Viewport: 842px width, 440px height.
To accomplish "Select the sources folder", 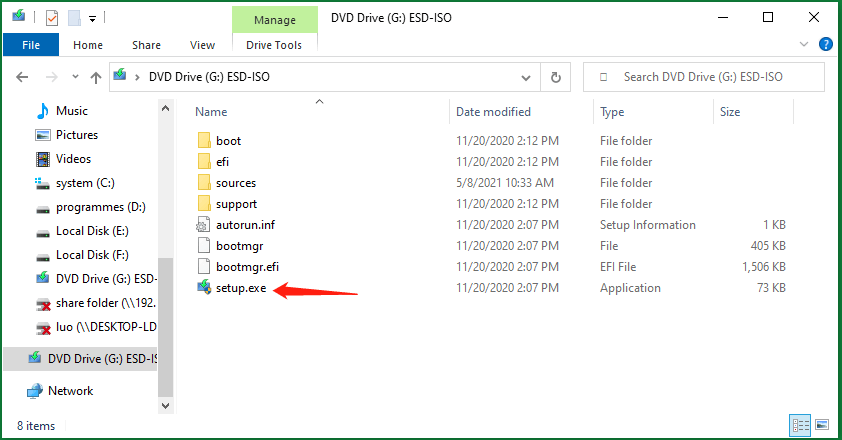I will [236, 183].
